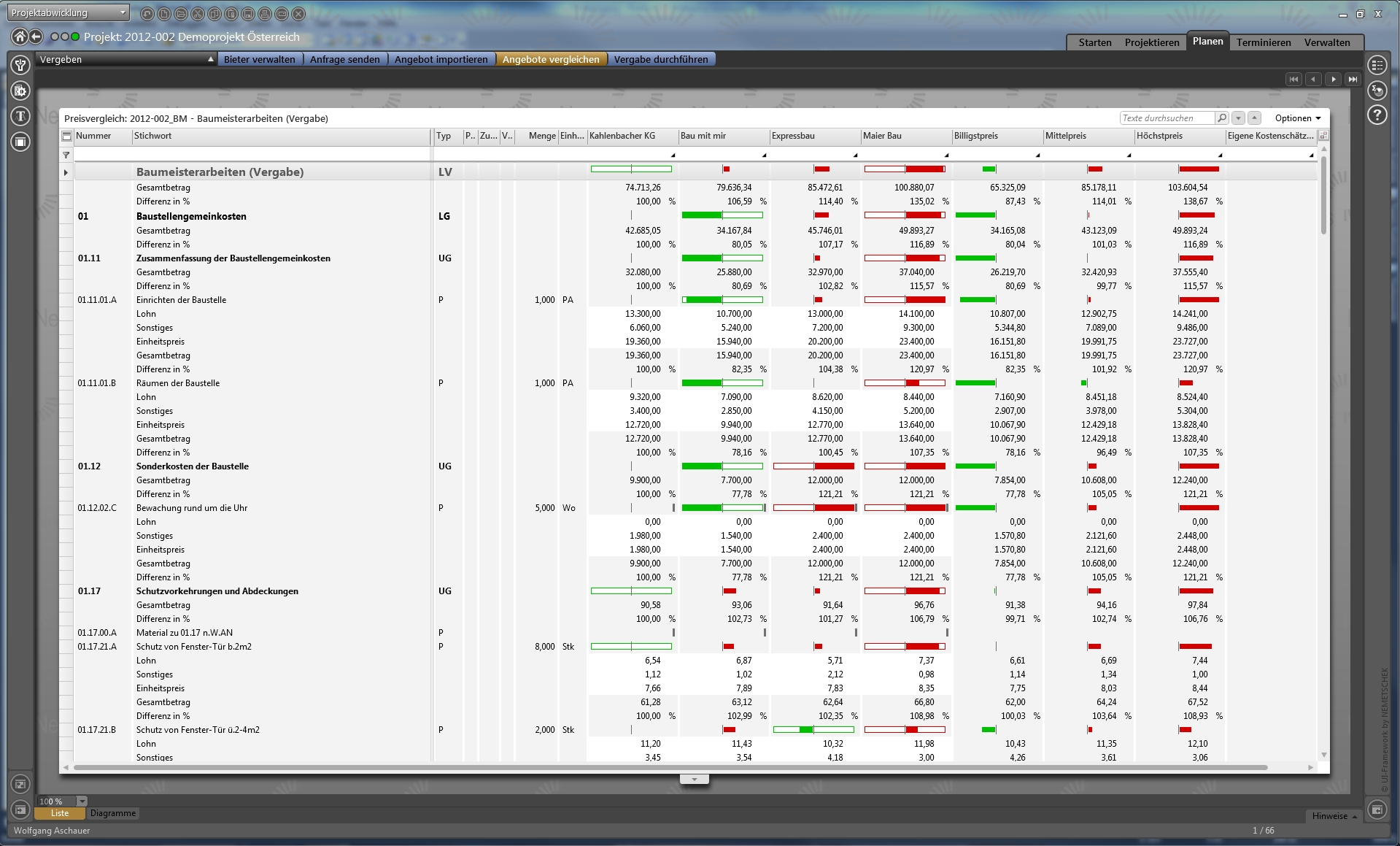
Task: Open the sum calculation icon in right sidebar
Action: pyautogui.click(x=1377, y=90)
